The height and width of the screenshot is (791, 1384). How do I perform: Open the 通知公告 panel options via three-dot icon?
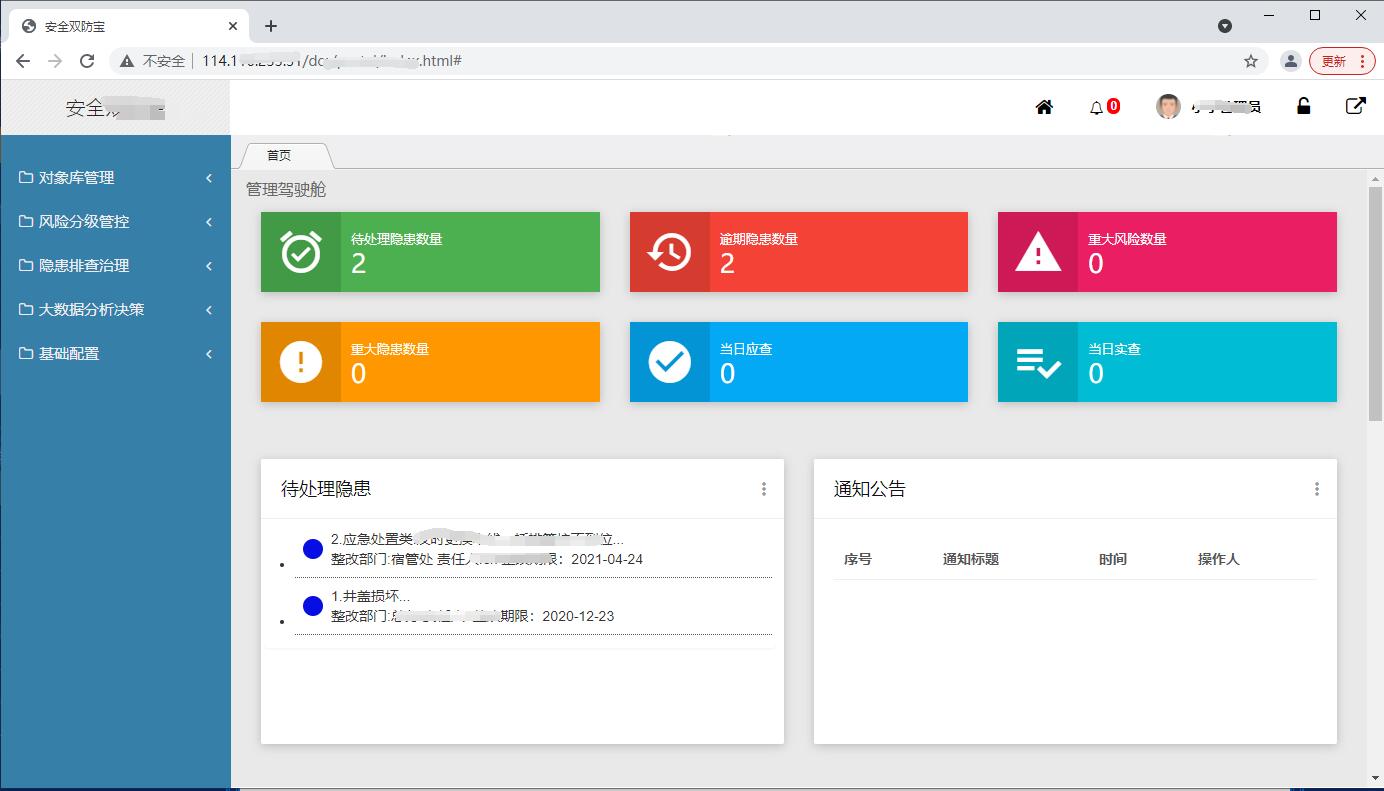coord(1317,489)
